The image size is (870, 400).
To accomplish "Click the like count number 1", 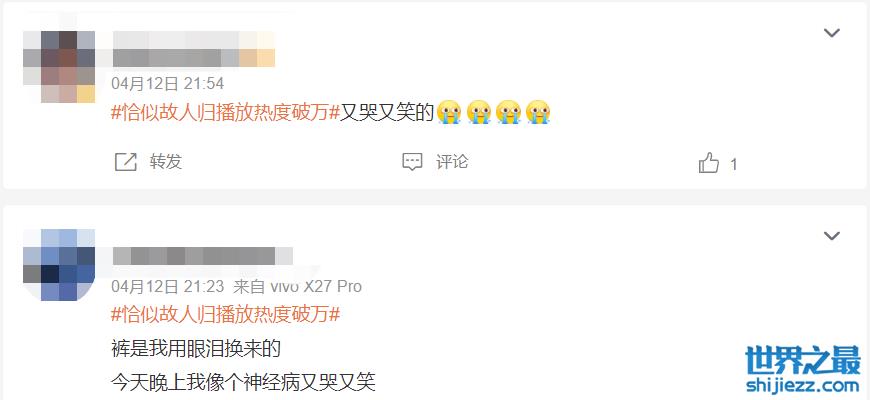I will point(734,164).
